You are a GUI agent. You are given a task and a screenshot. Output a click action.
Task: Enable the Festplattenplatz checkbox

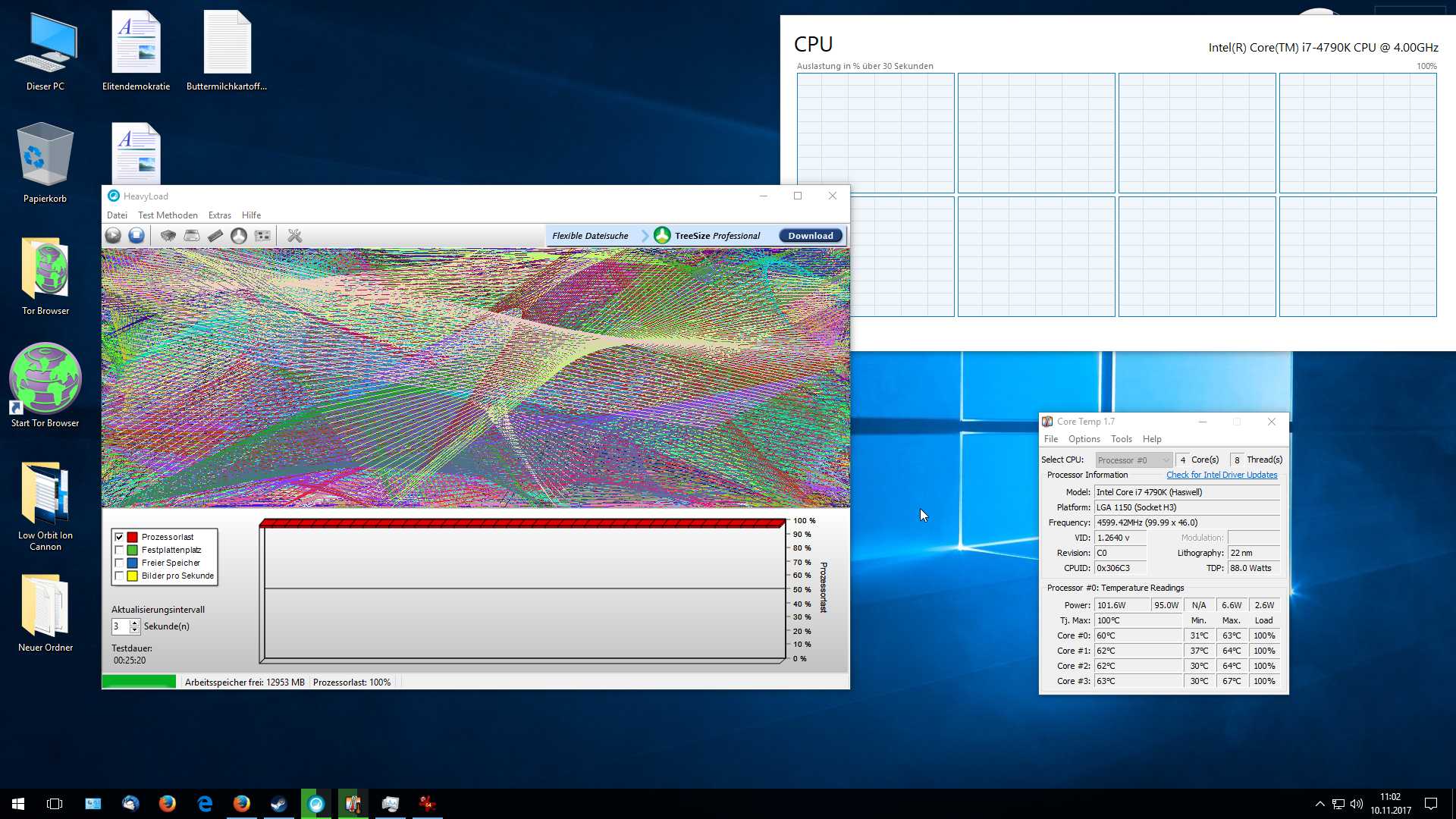coord(119,550)
